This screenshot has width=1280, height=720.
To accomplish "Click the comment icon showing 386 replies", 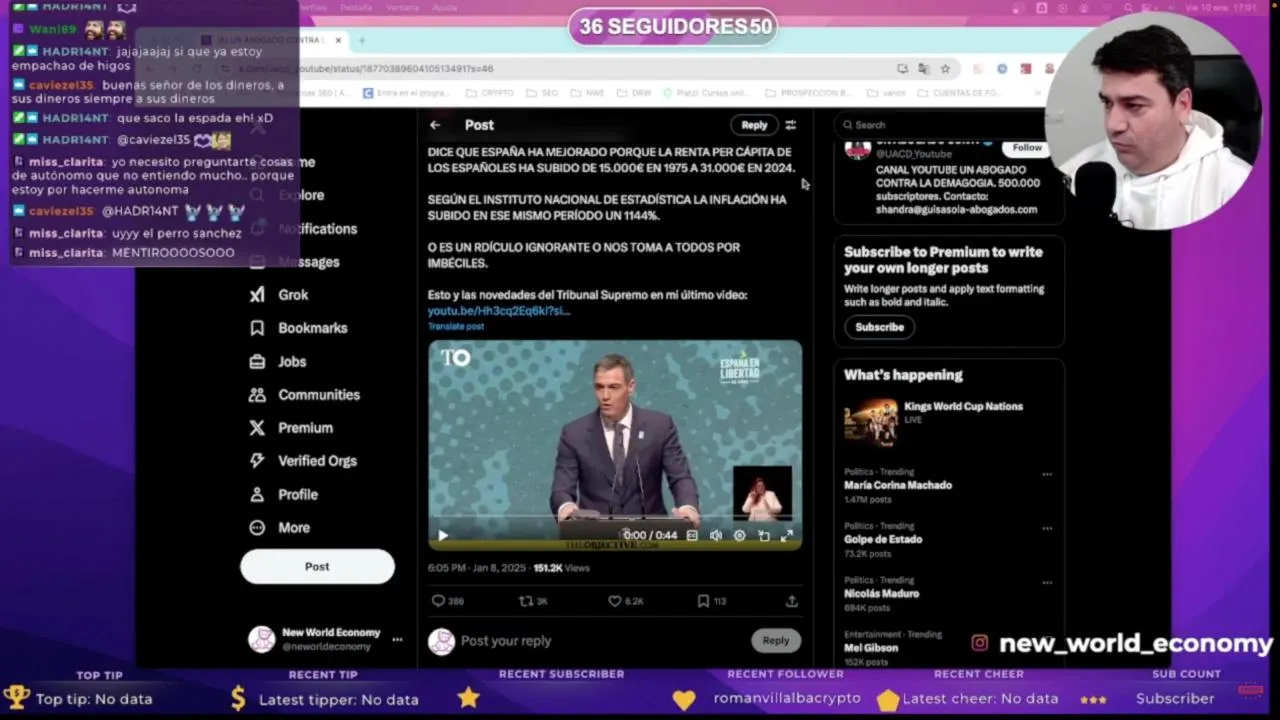I will (438, 601).
